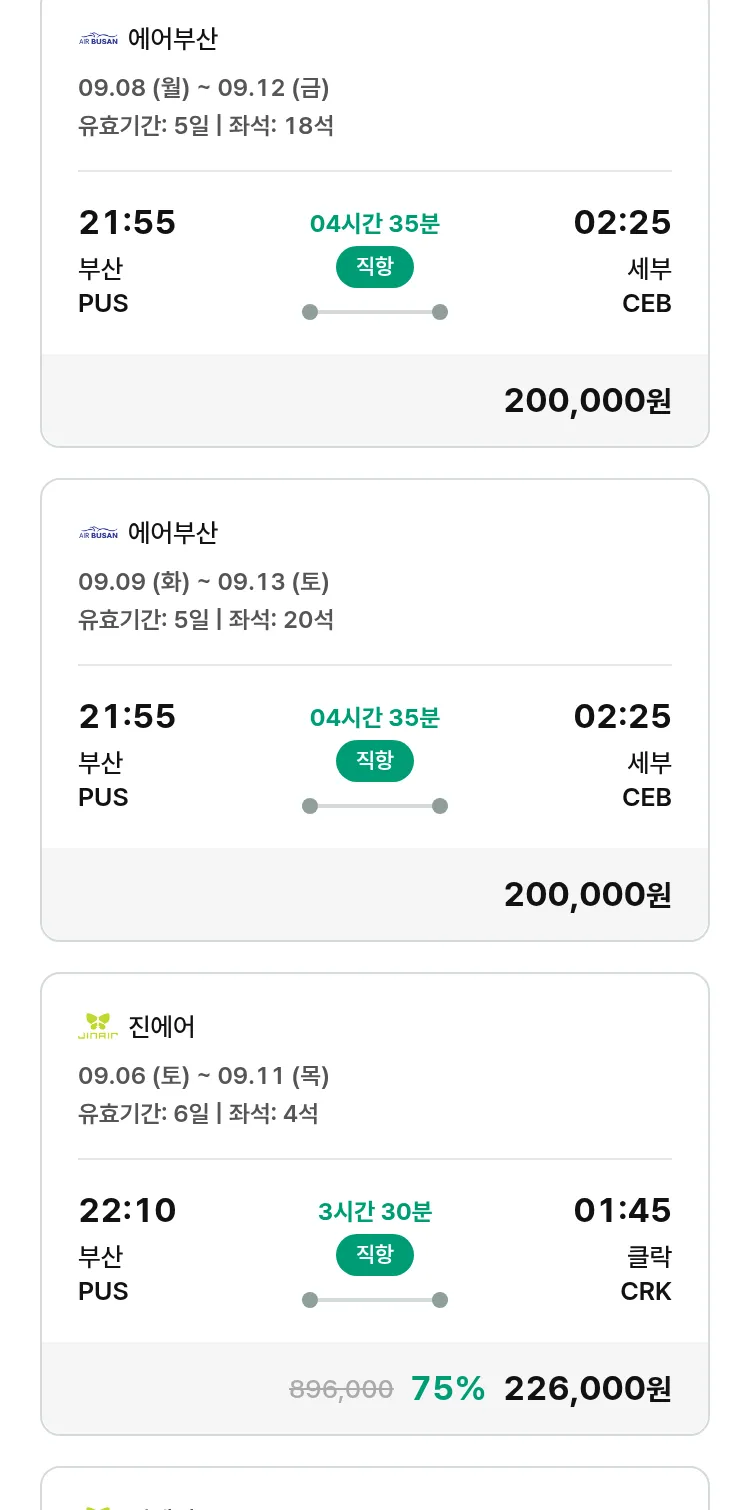Screen dimensions: 750x1510
Task: Open the 09.08 (월) ~ 09.12 (금) date range
Action: pyautogui.click(x=204, y=88)
